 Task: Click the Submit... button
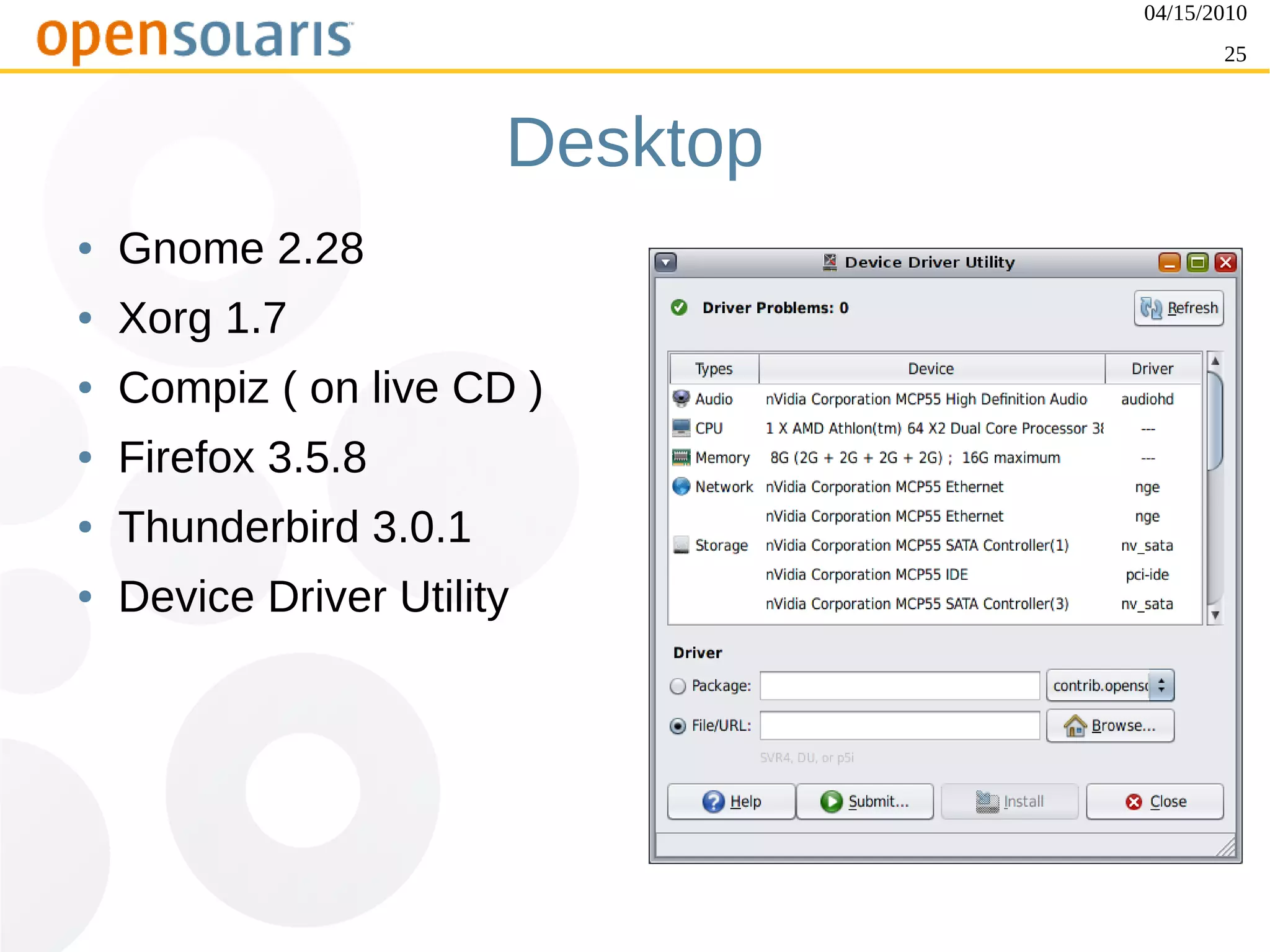click(x=864, y=802)
